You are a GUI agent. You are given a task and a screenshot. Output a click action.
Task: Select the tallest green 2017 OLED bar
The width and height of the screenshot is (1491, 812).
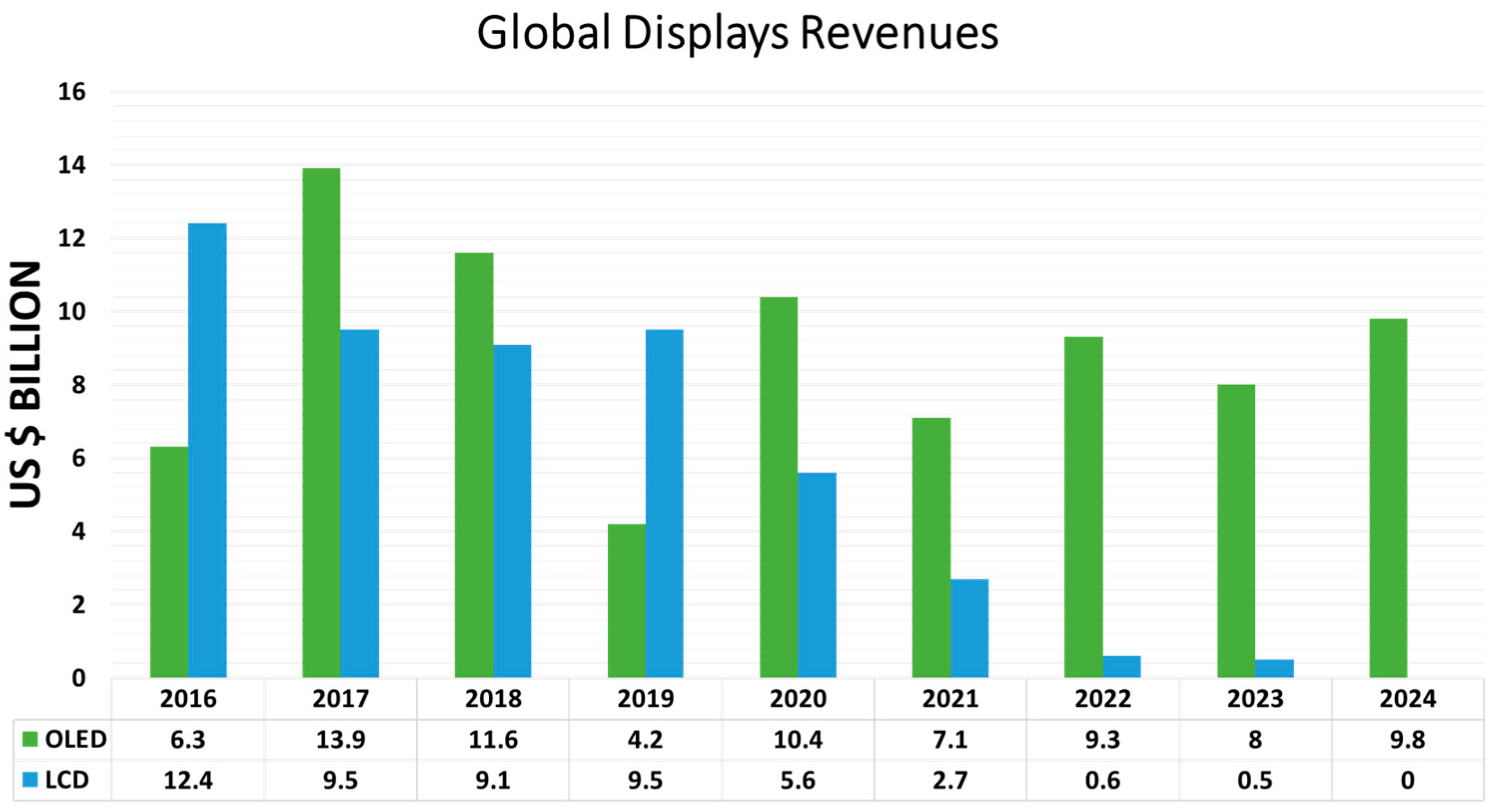point(321,422)
